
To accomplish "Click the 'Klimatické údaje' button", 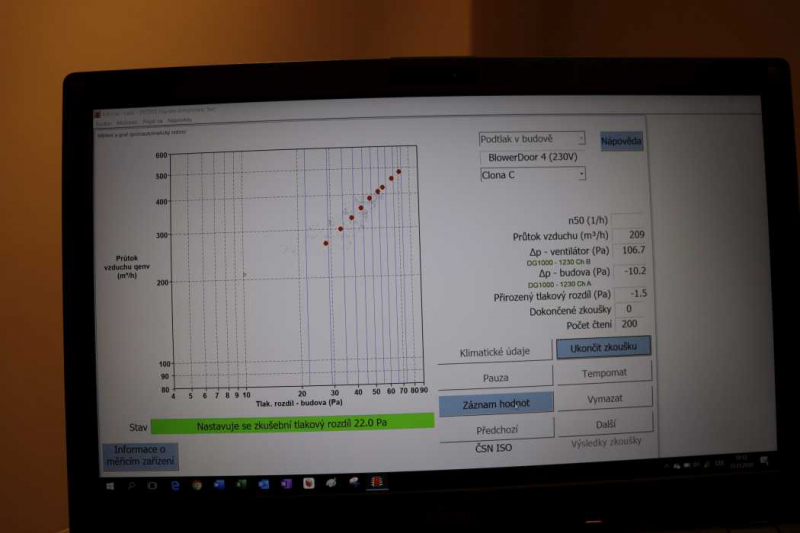I will (495, 351).
